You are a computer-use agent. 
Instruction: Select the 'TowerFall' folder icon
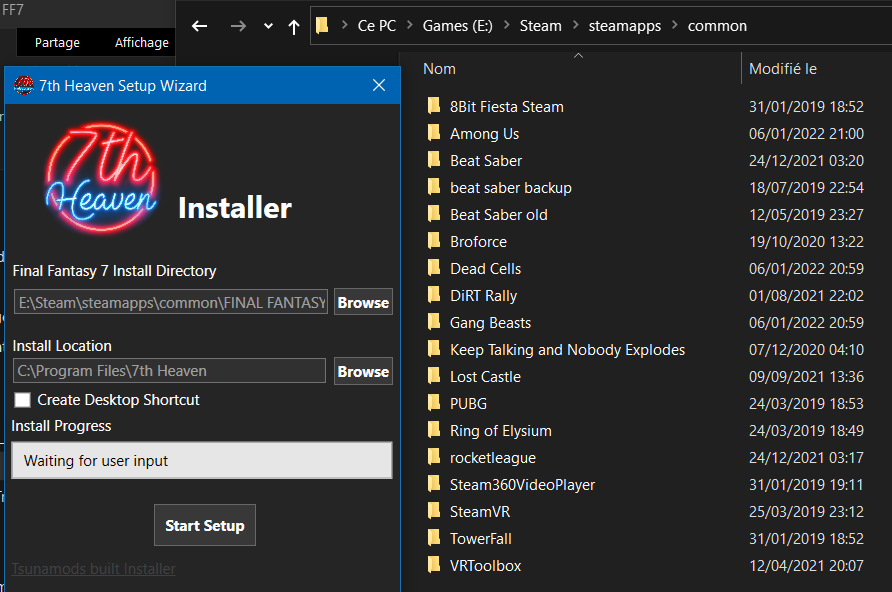click(434, 538)
